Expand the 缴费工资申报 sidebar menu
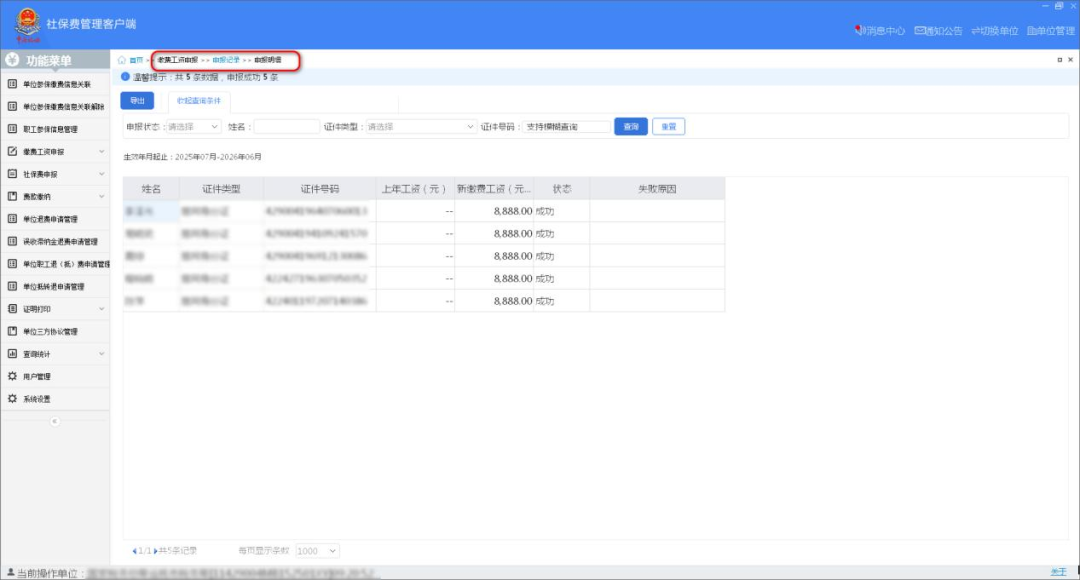This screenshot has height=580, width=1080. click(101, 152)
